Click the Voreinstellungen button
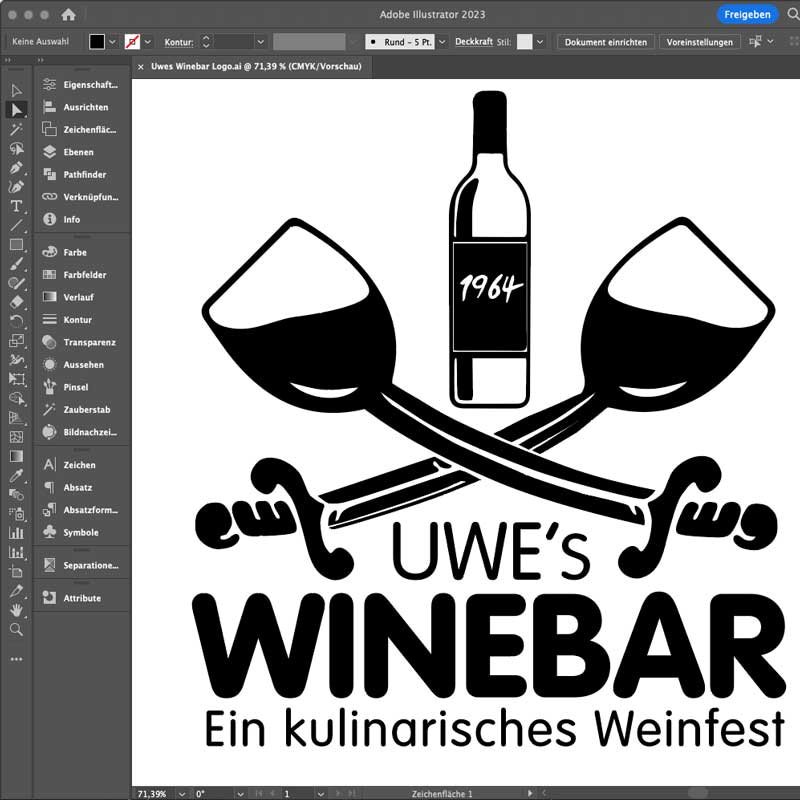The height and width of the screenshot is (800, 800). (700, 42)
